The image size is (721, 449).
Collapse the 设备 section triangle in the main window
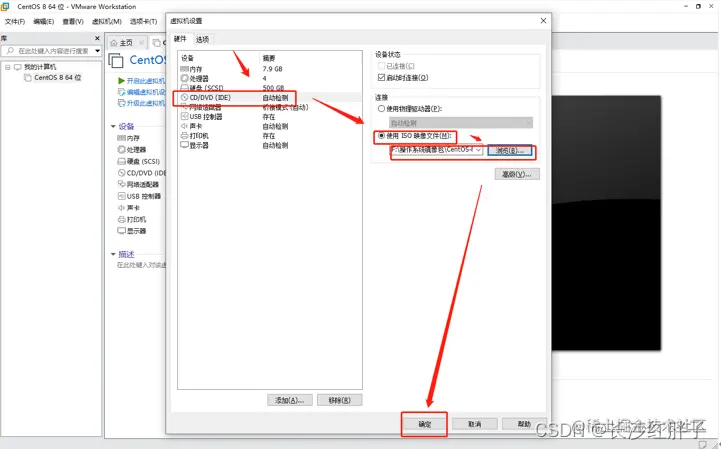pos(113,126)
